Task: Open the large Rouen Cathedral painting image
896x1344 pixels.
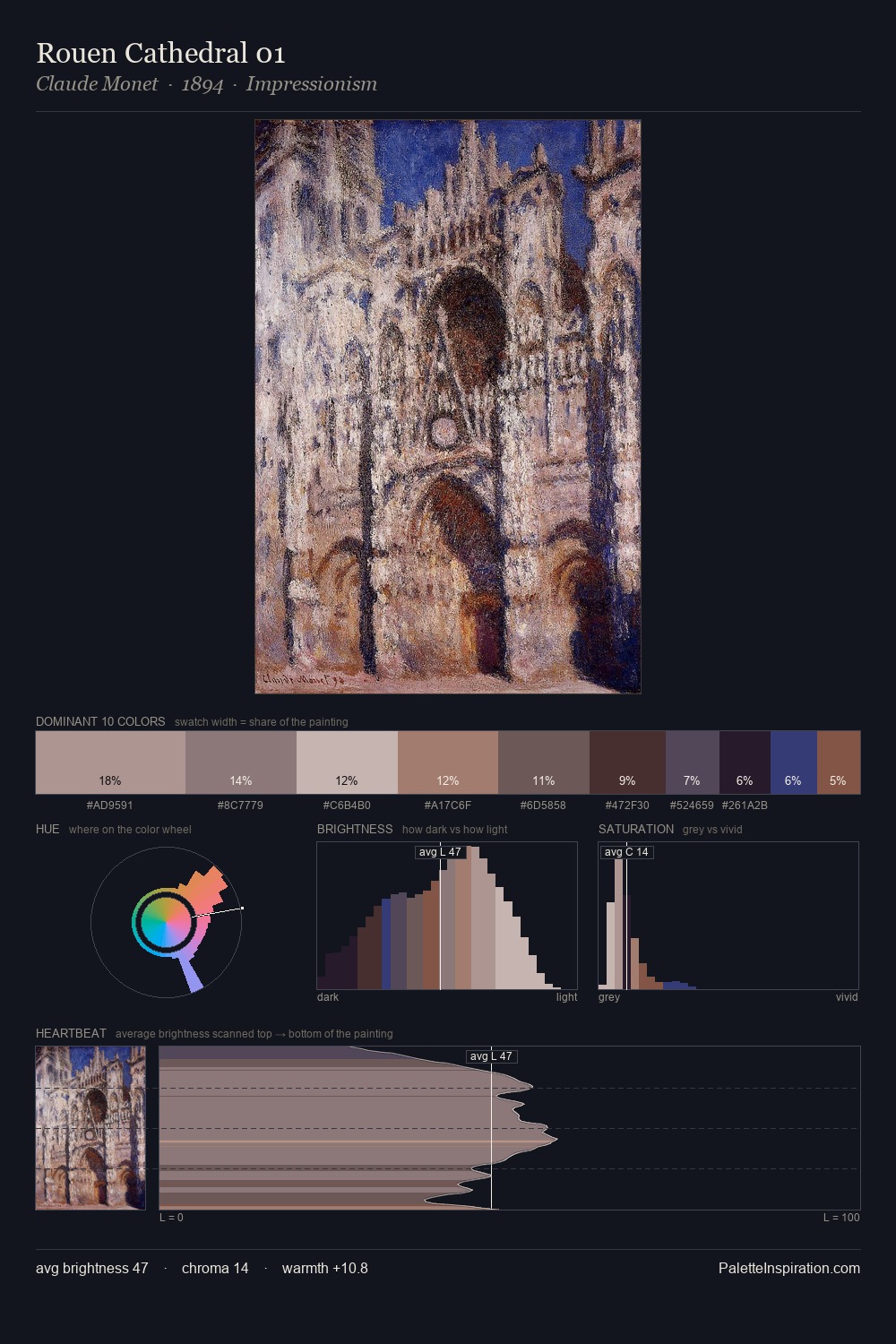Action: (x=448, y=407)
